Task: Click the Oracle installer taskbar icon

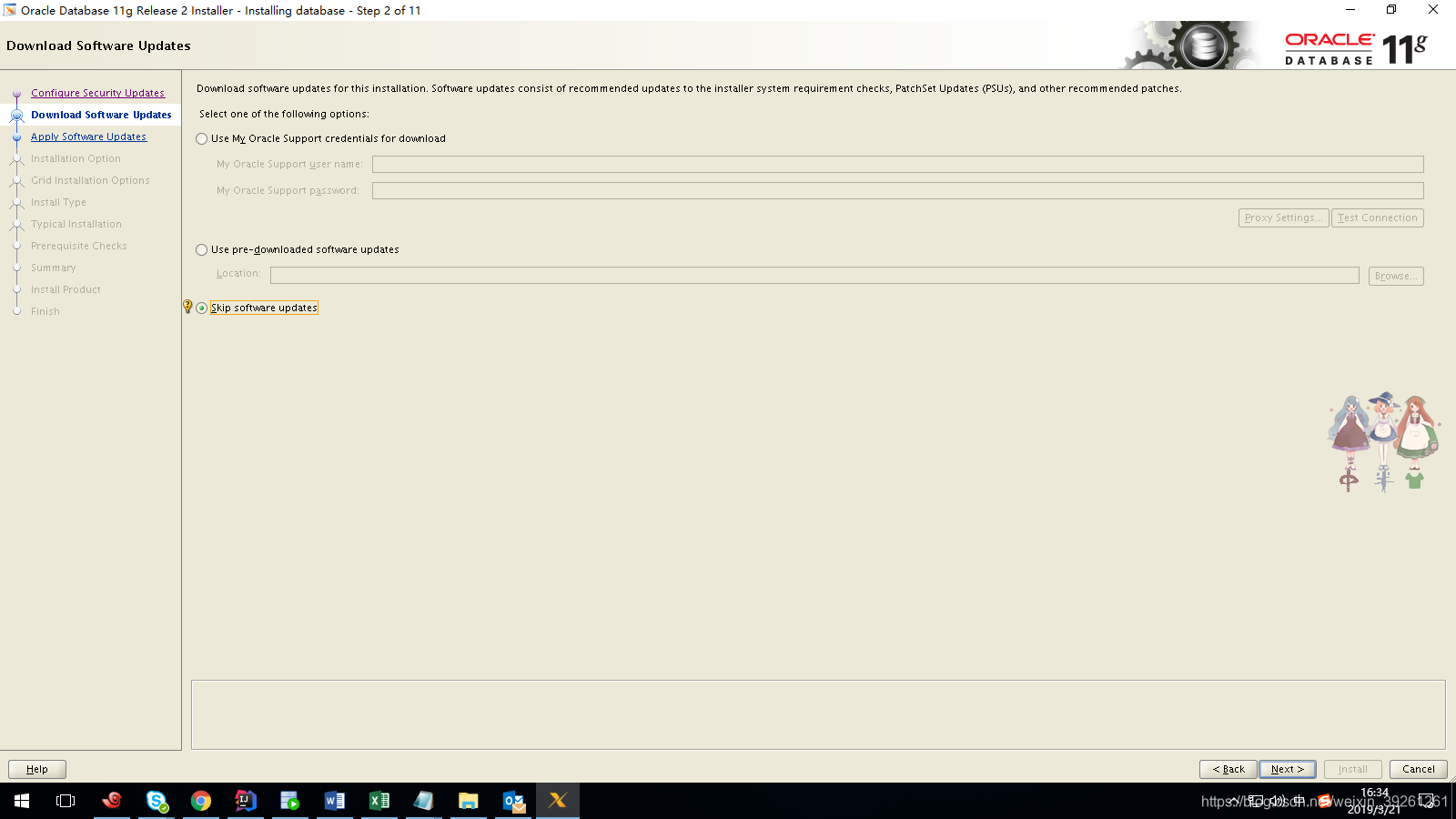Action: (x=558, y=801)
